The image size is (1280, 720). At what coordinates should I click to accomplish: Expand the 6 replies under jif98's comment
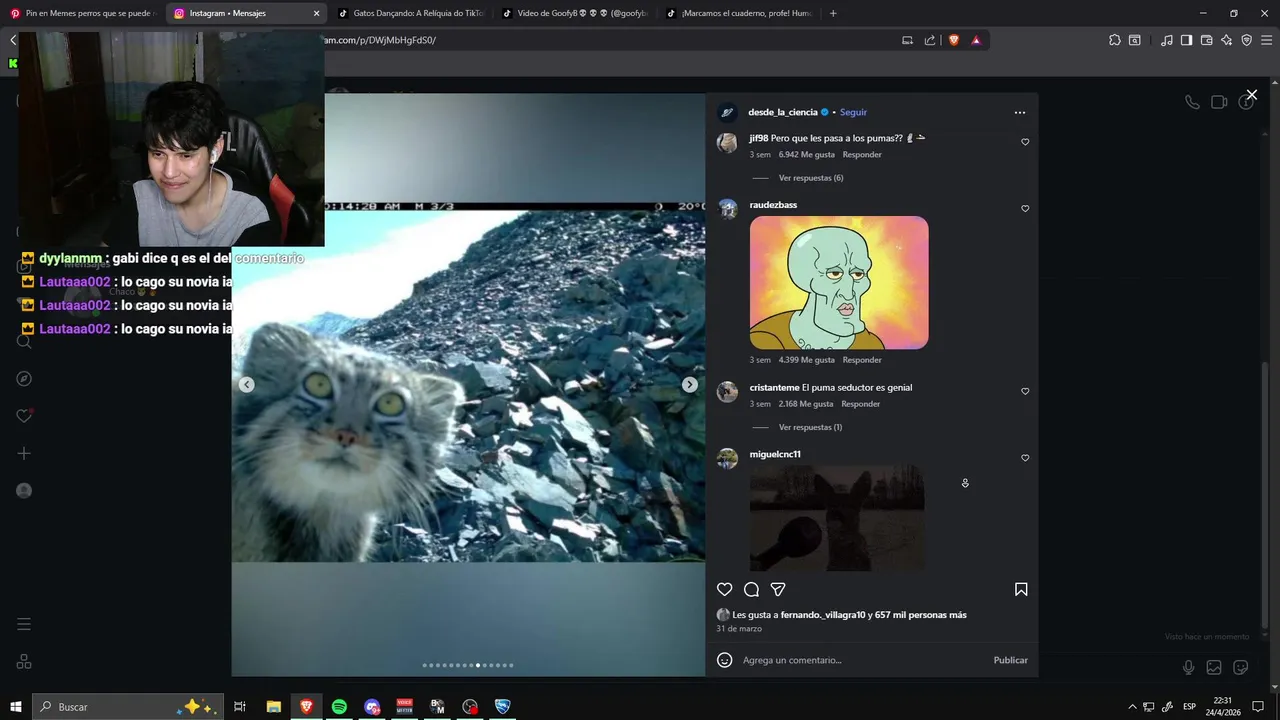[x=811, y=178]
